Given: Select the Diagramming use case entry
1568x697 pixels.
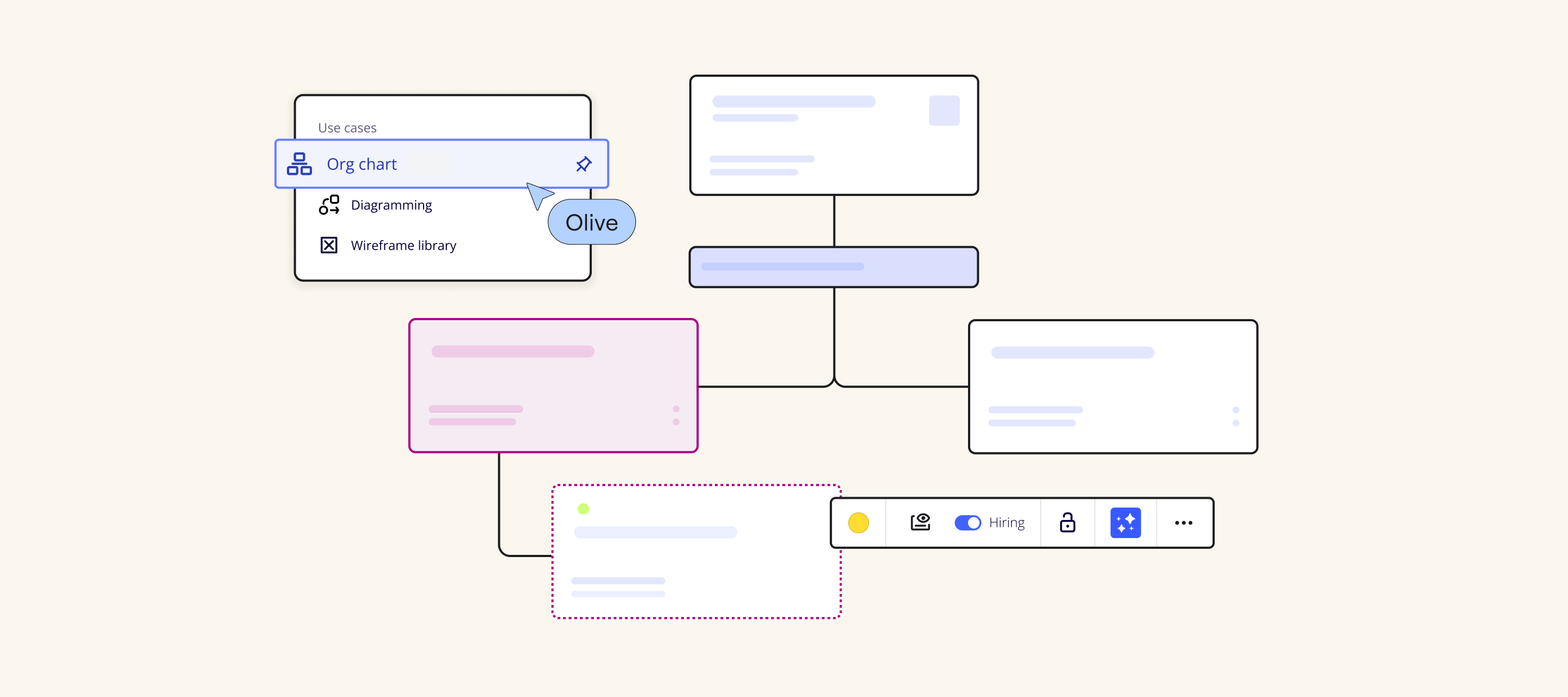Looking at the screenshot, I should tap(391, 205).
